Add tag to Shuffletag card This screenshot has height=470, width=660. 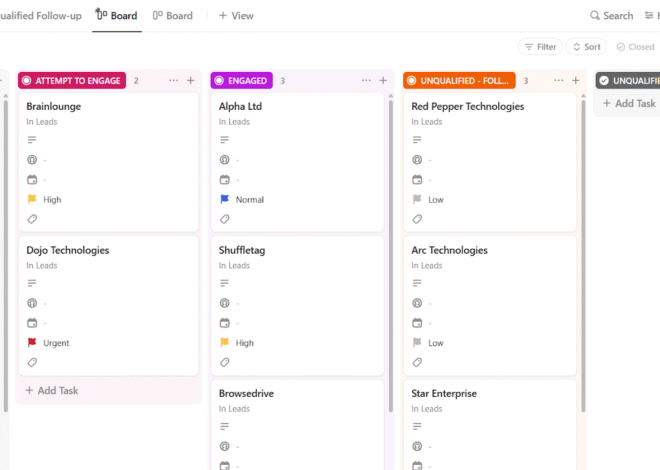tap(224, 362)
